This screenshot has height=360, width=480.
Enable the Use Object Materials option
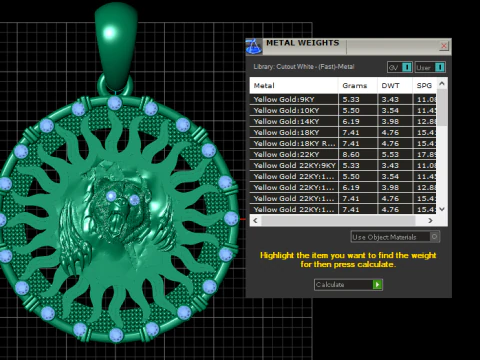pyautogui.click(x=395, y=237)
